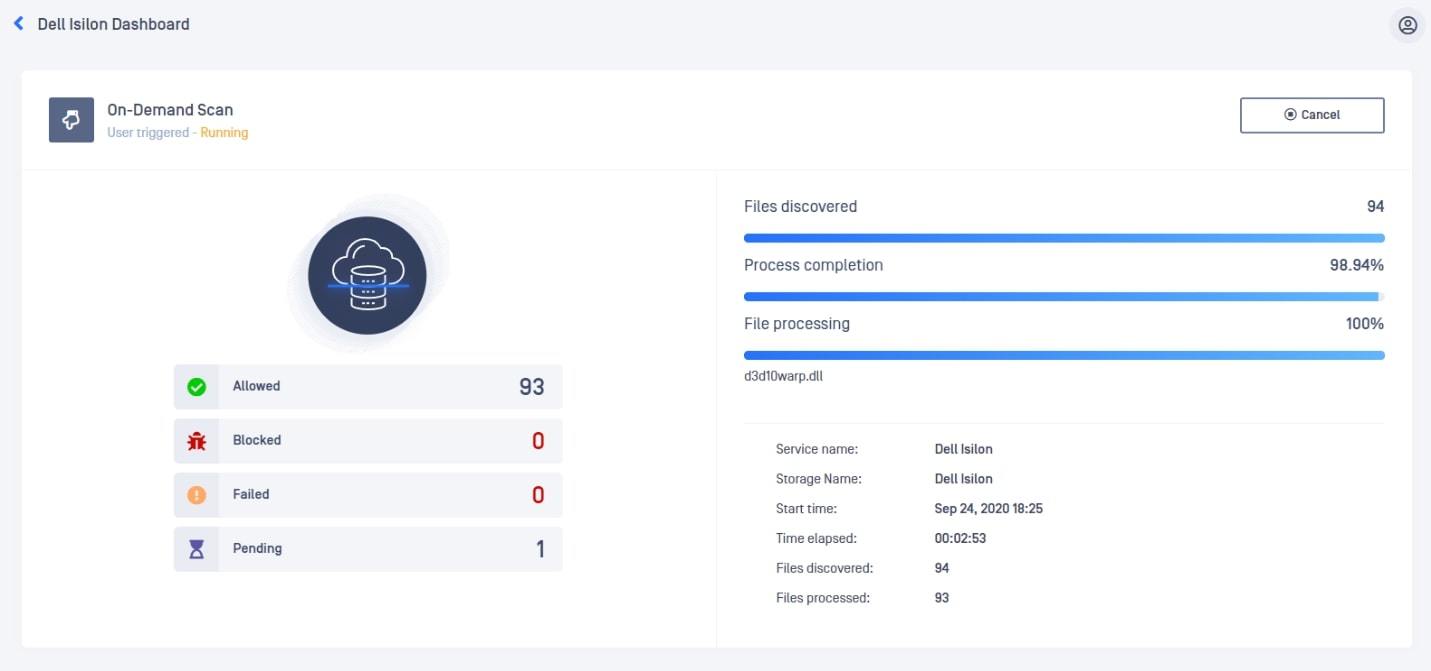
Task: Click the orange Running status text
Action: (x=224, y=133)
